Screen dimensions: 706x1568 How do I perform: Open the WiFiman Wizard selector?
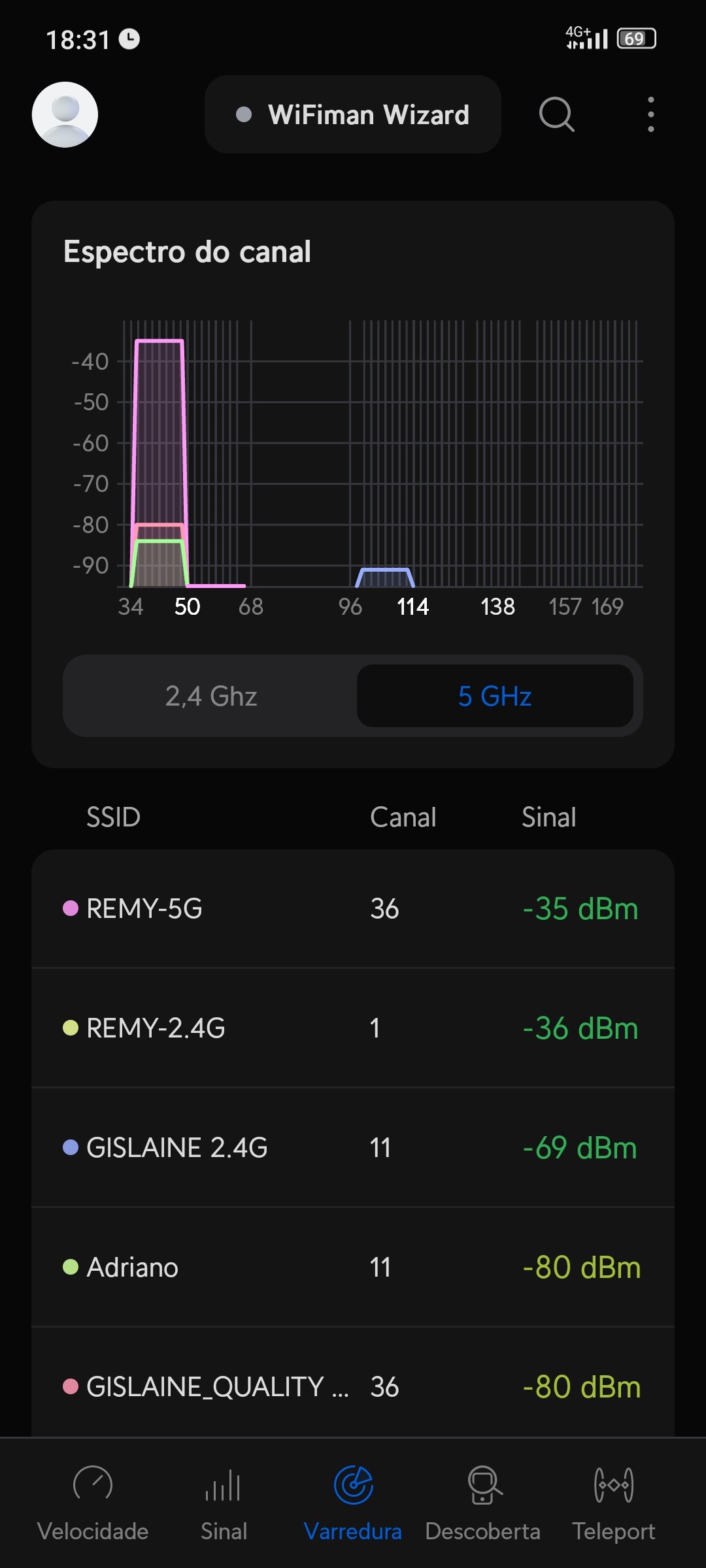click(x=353, y=114)
